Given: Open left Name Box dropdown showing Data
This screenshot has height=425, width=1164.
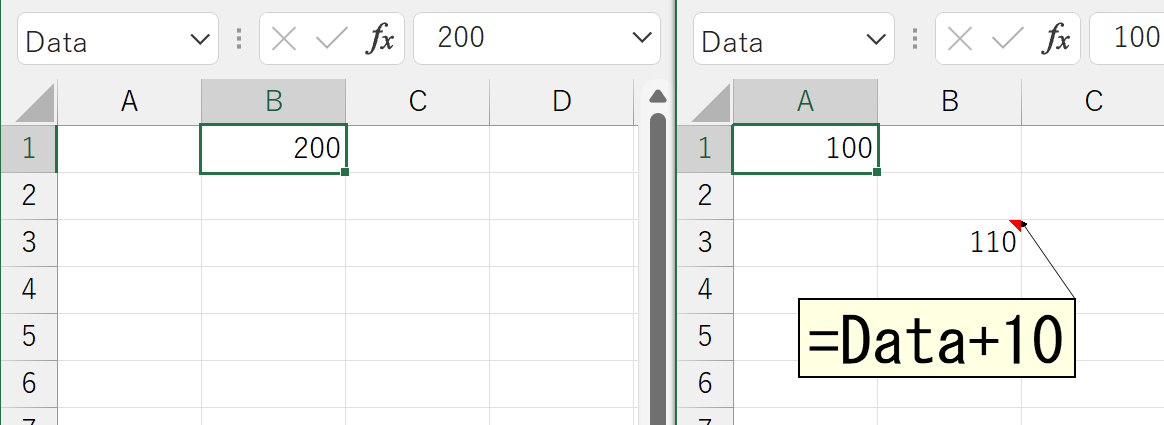Looking at the screenshot, I should [197, 40].
